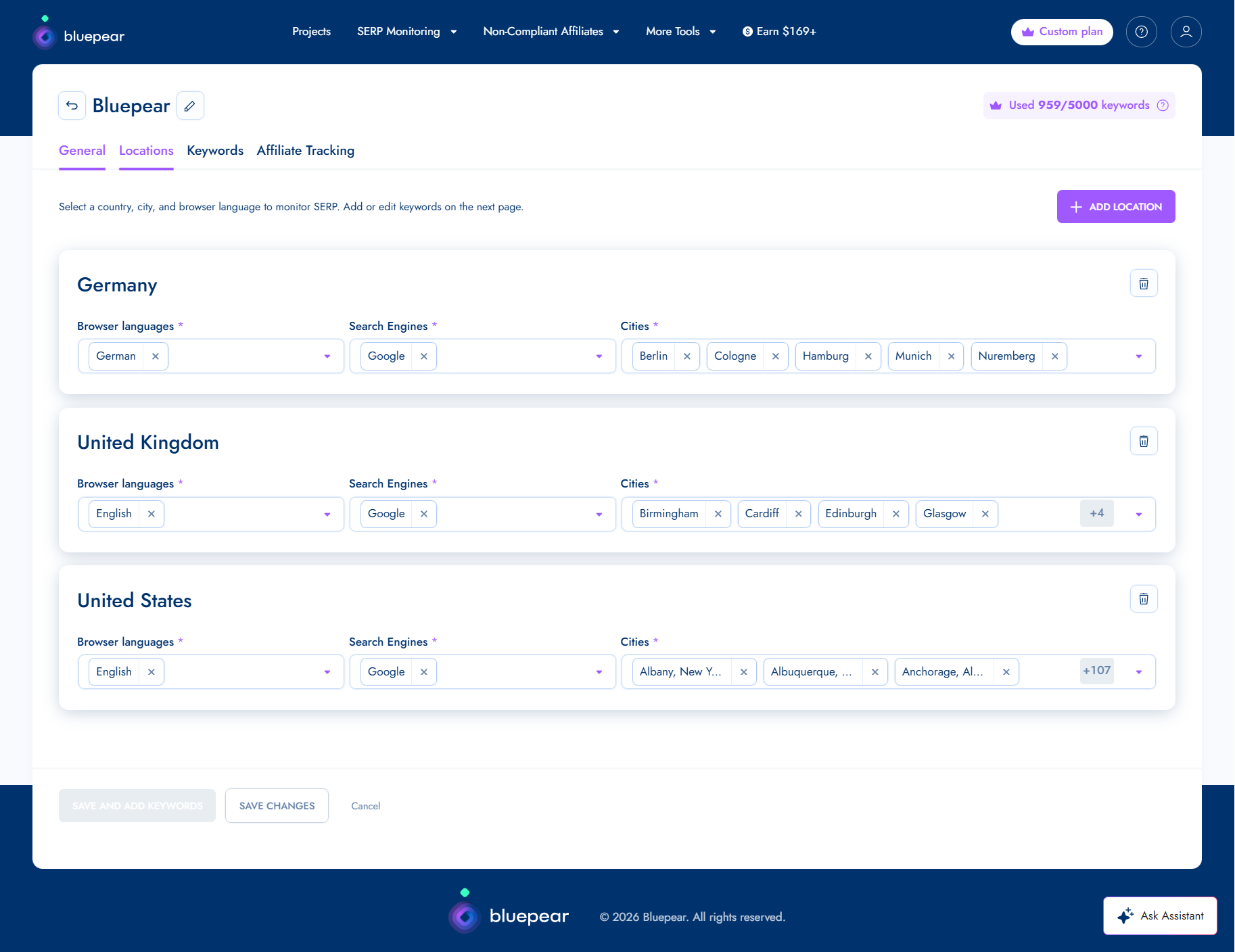Open the SERP Monitoring menu
This screenshot has height=952, width=1235.
pyautogui.click(x=406, y=32)
